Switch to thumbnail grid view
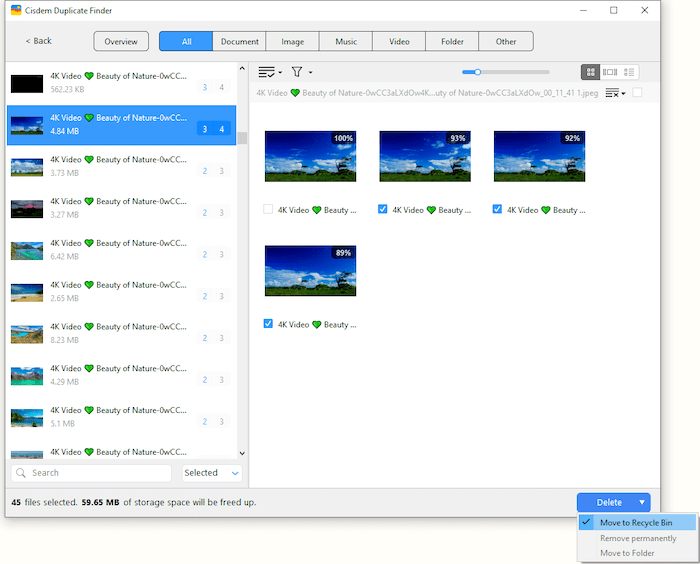700x564 pixels. tap(591, 72)
